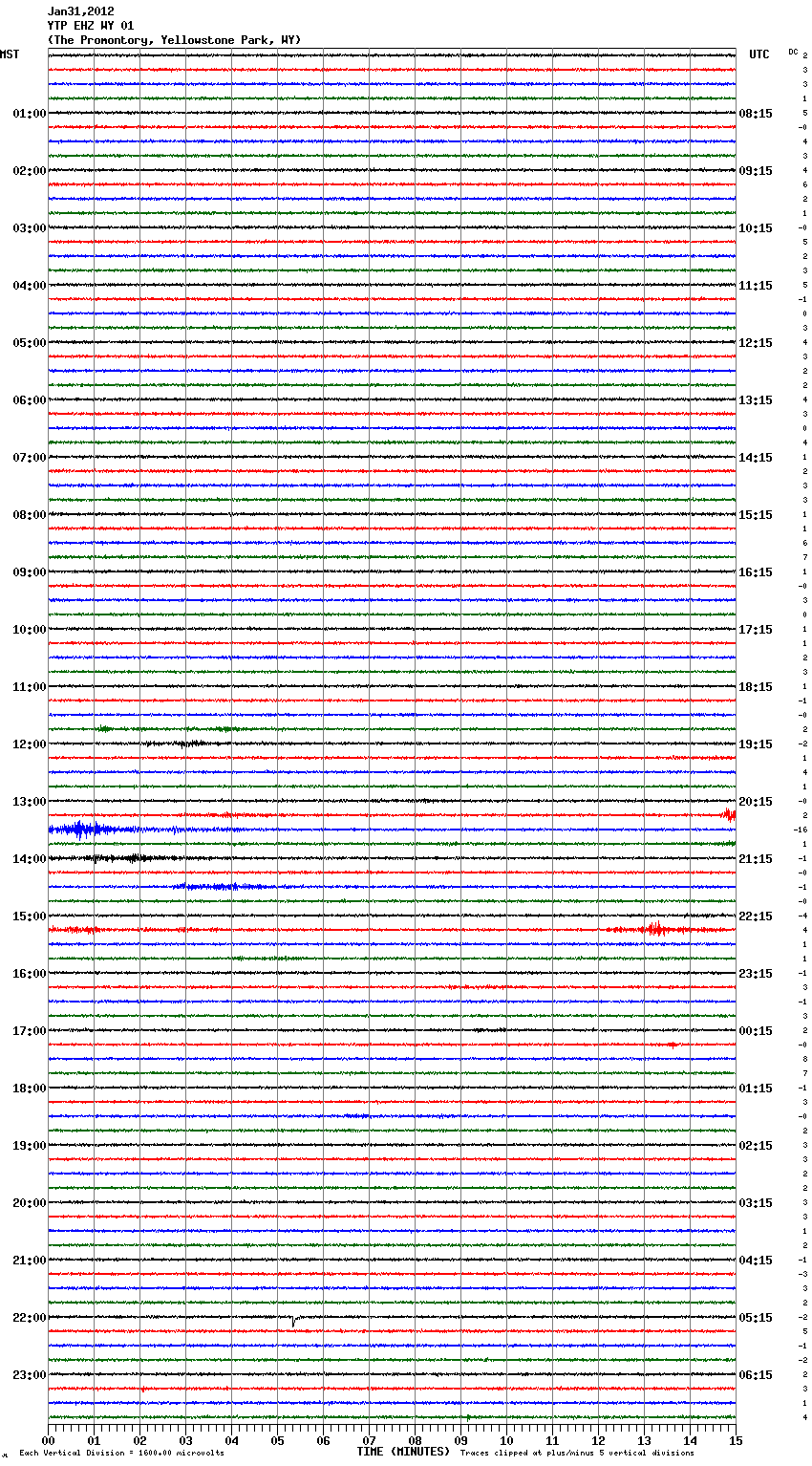Click the 22:15 UTC time label
This screenshot has width=812, height=1466.
point(756,916)
